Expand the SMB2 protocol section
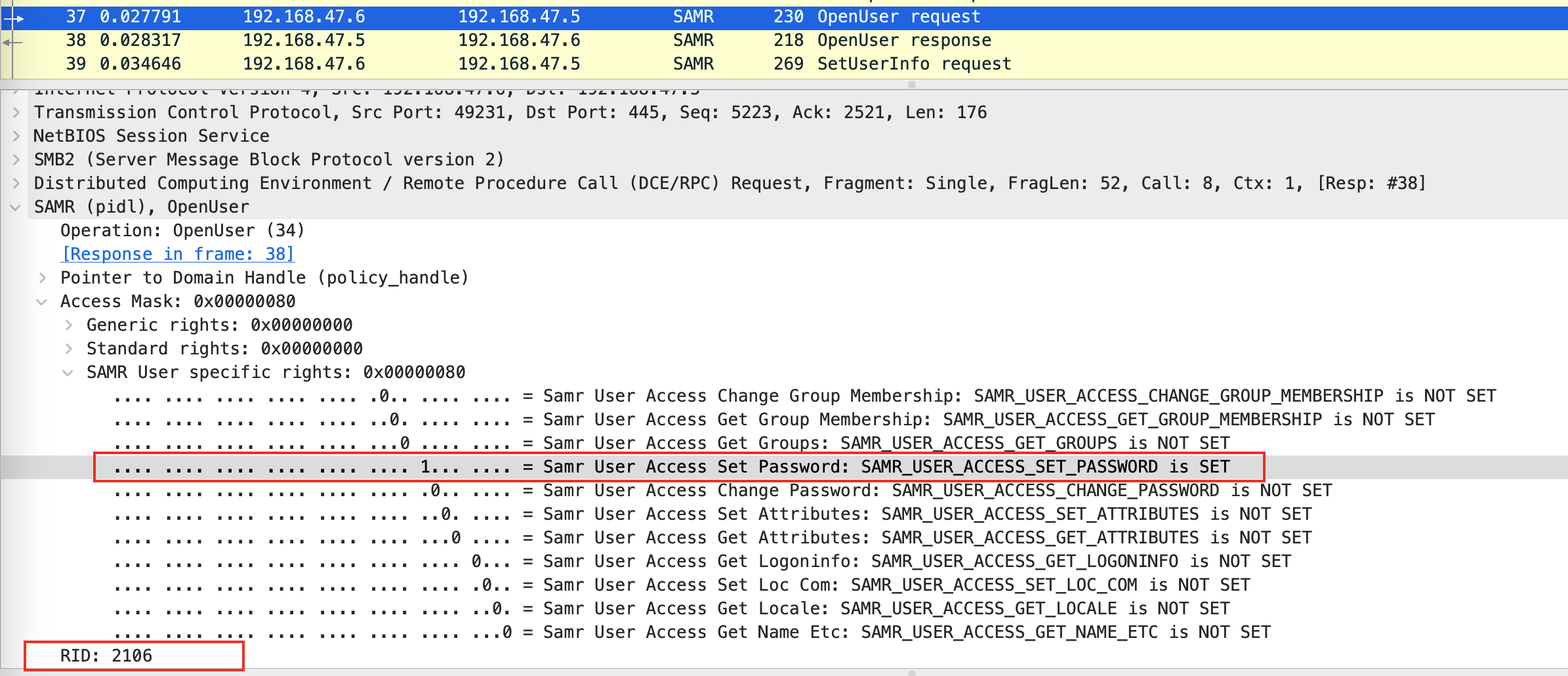Image resolution: width=1568 pixels, height=676 pixels. 16,160
